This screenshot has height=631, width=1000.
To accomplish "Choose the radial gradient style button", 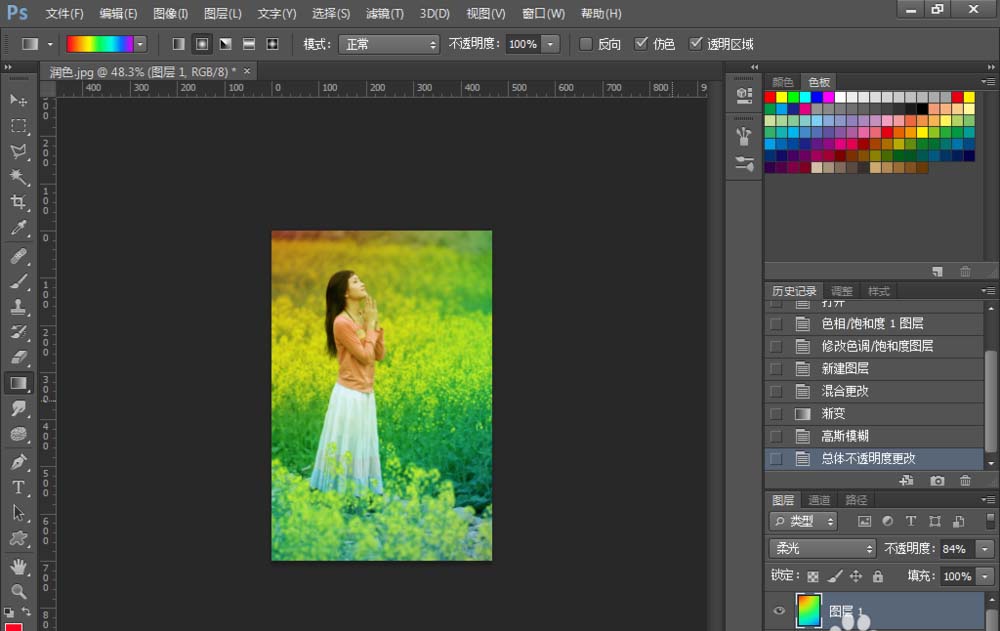I will click(x=202, y=44).
